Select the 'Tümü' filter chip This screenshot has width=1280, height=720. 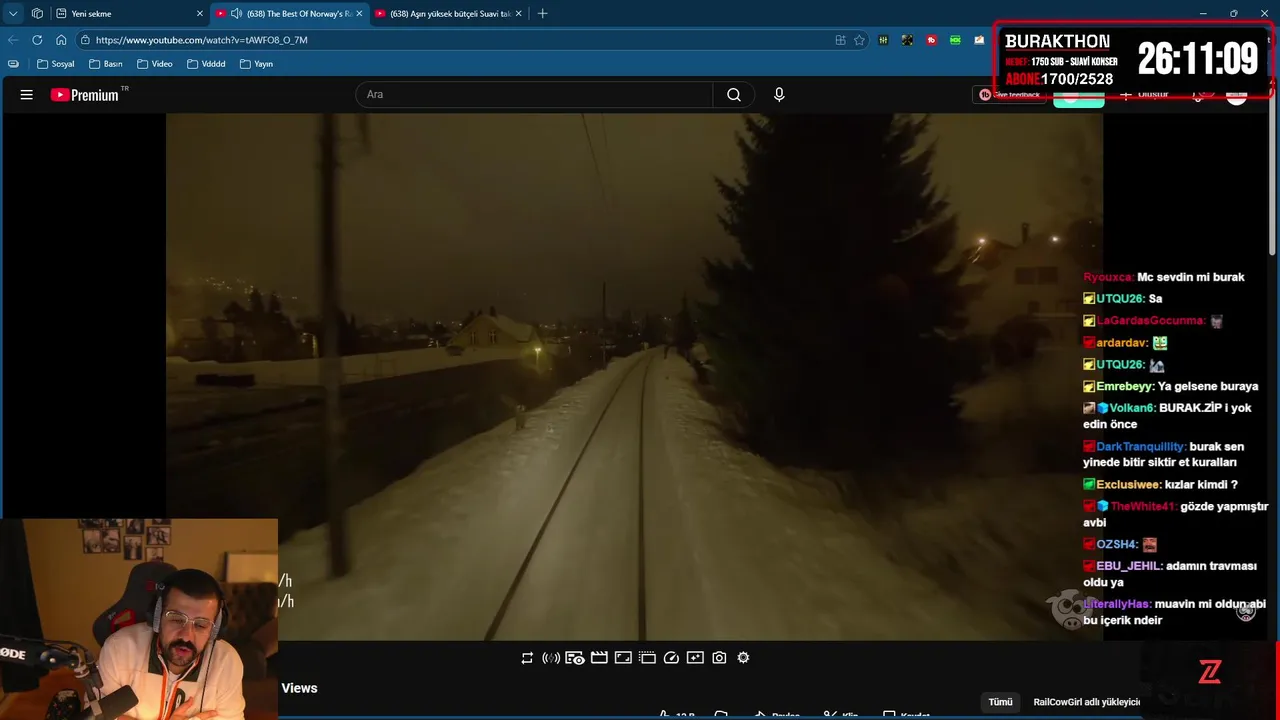click(x=1001, y=702)
